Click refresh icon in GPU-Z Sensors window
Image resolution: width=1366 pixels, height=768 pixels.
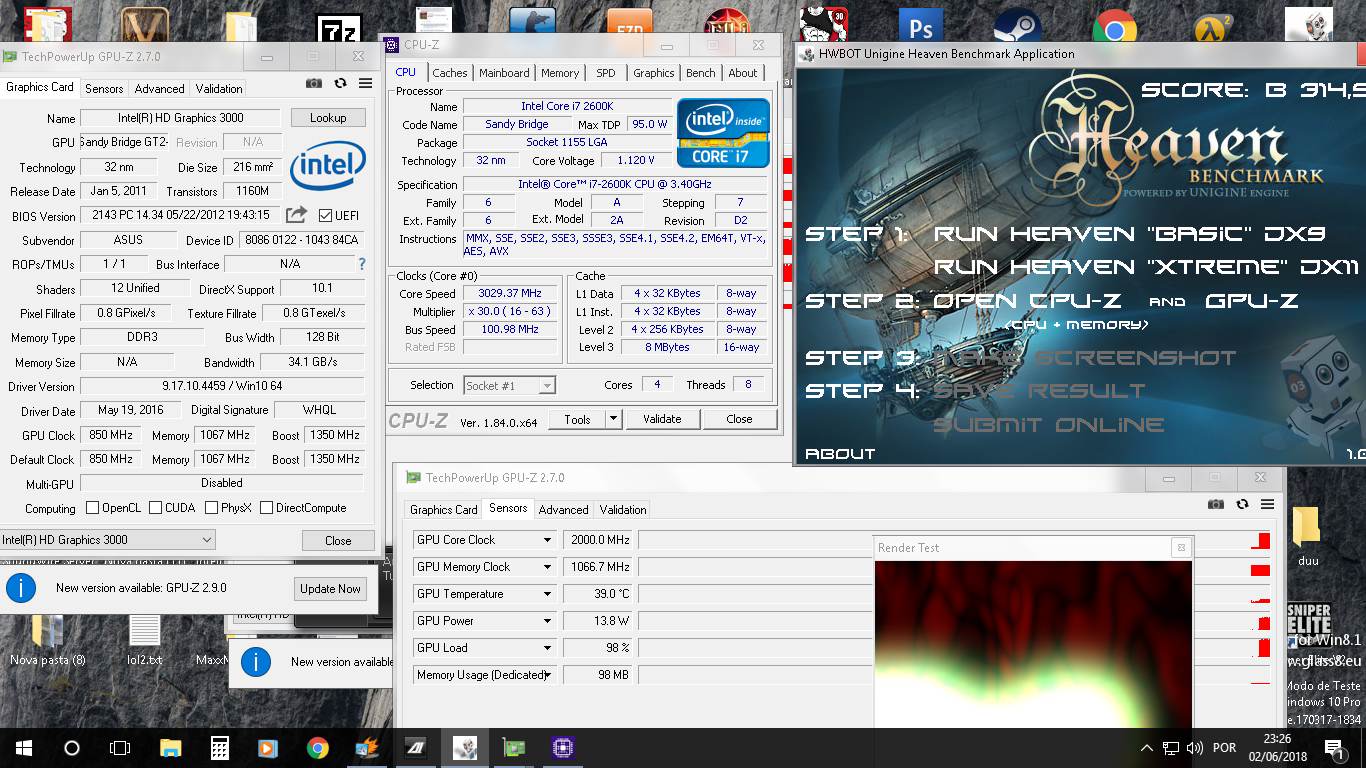(1242, 505)
